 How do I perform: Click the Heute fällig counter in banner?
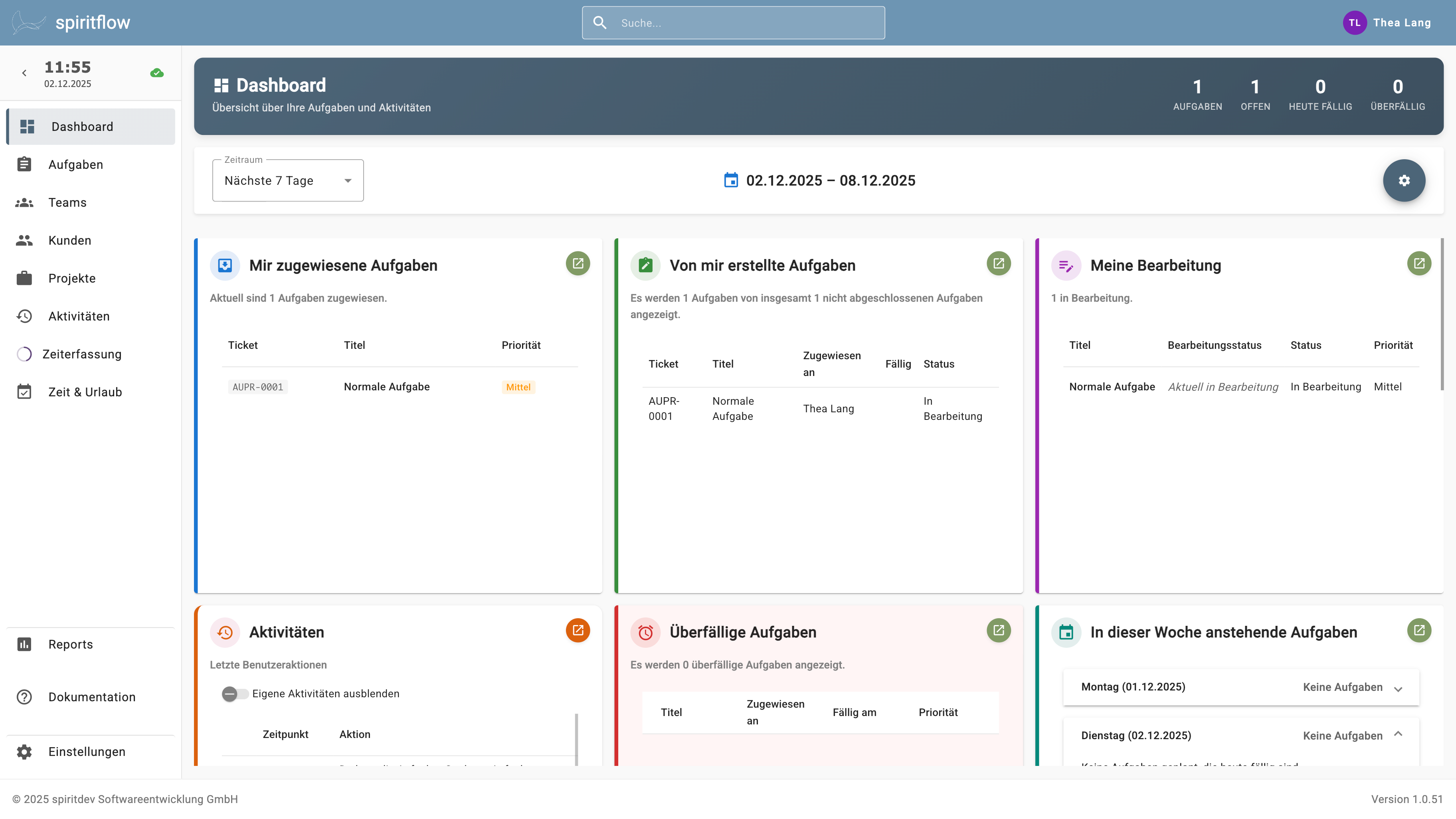coord(1320,94)
